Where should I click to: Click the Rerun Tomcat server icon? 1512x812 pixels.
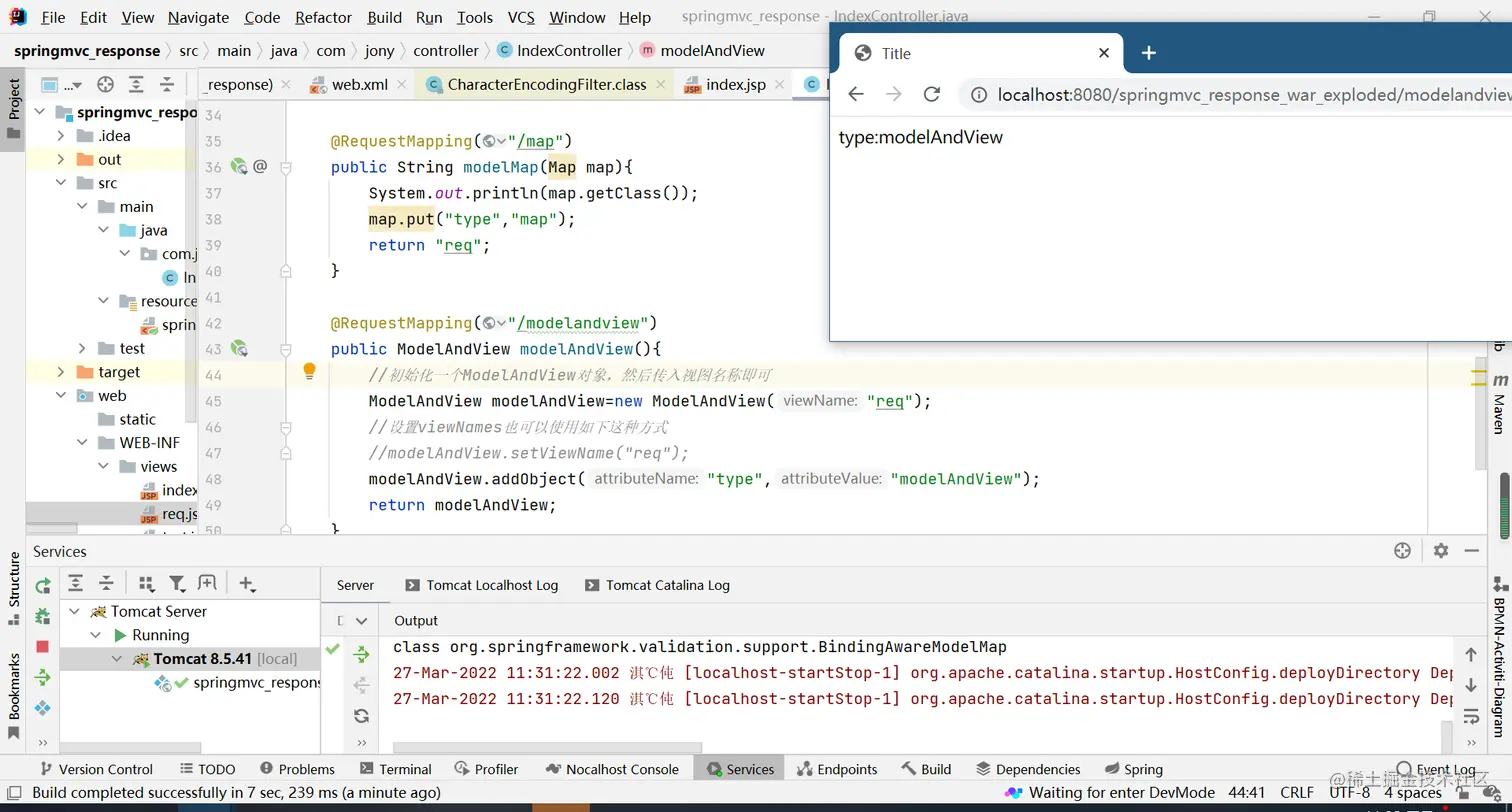42,586
